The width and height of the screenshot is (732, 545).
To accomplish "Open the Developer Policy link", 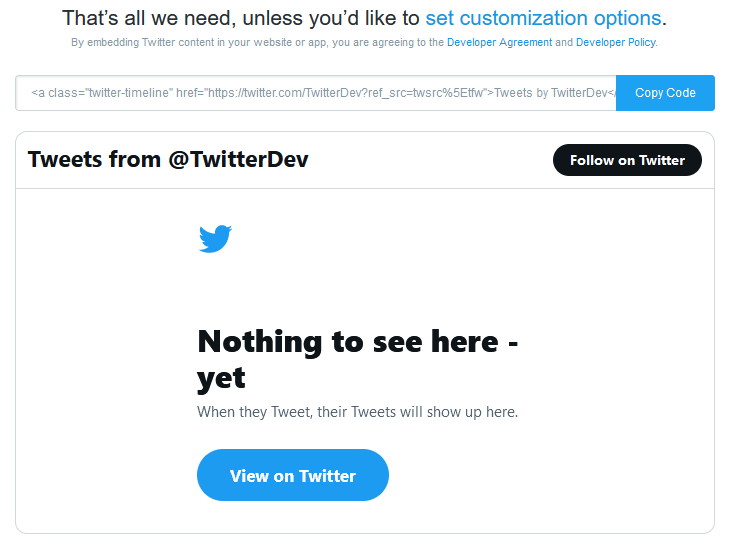I will (616, 43).
